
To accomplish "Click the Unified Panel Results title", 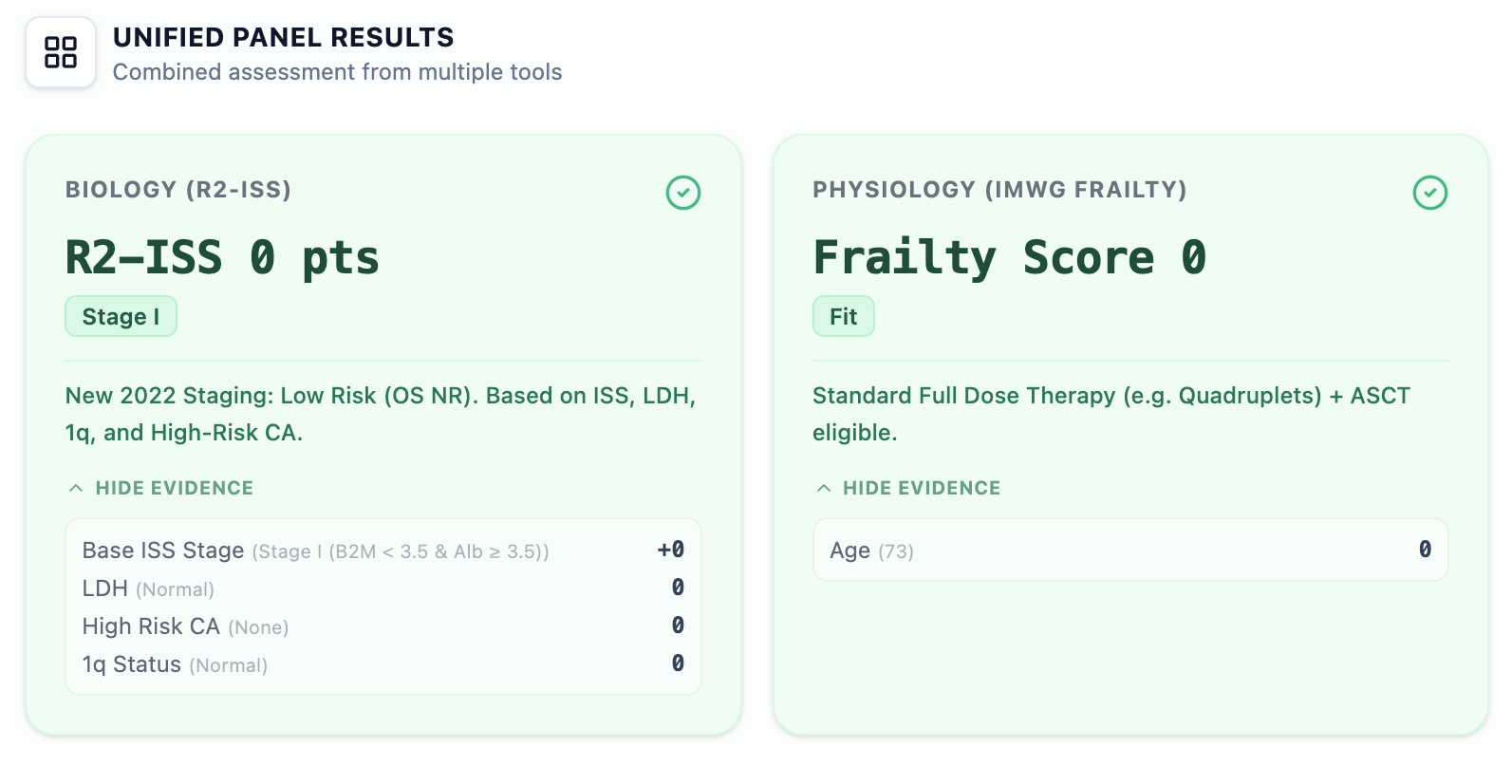I will [283, 38].
